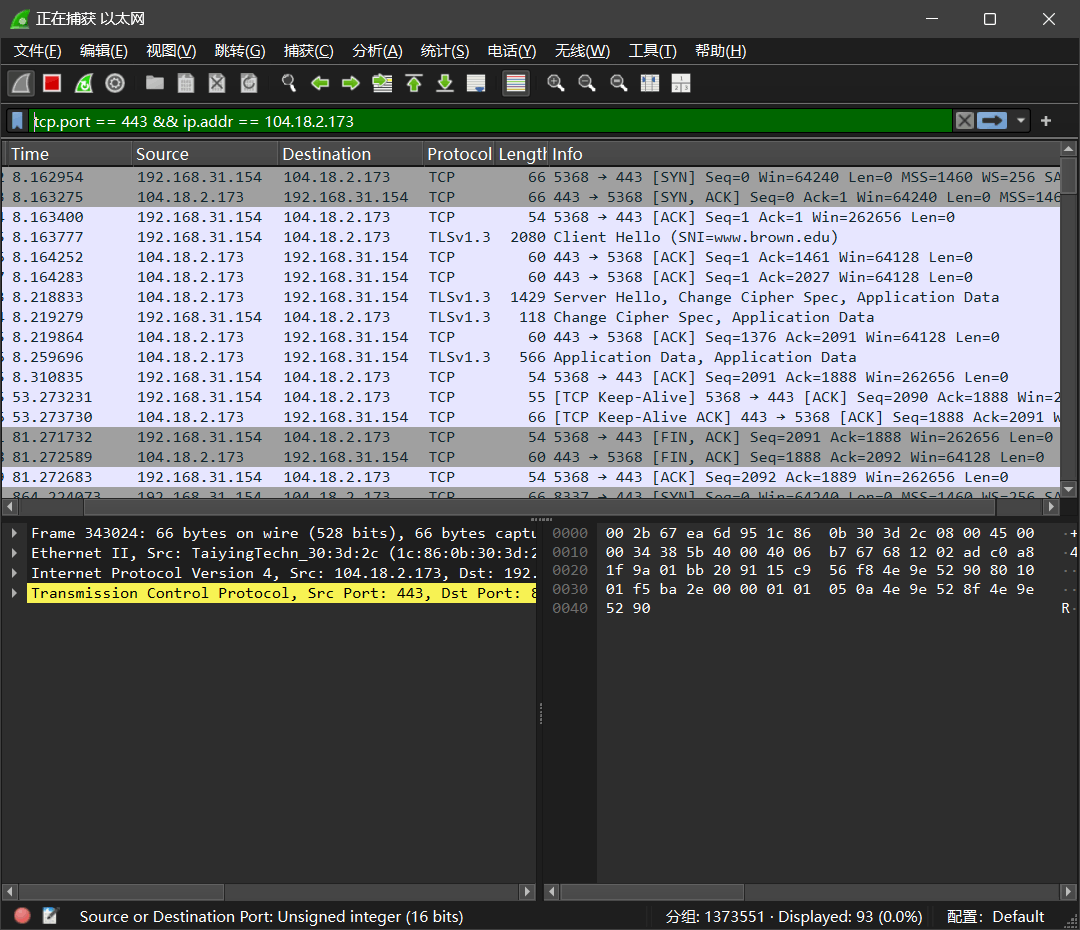The height and width of the screenshot is (930, 1080).
Task: Add a filter button with plus
Action: 1046,121
